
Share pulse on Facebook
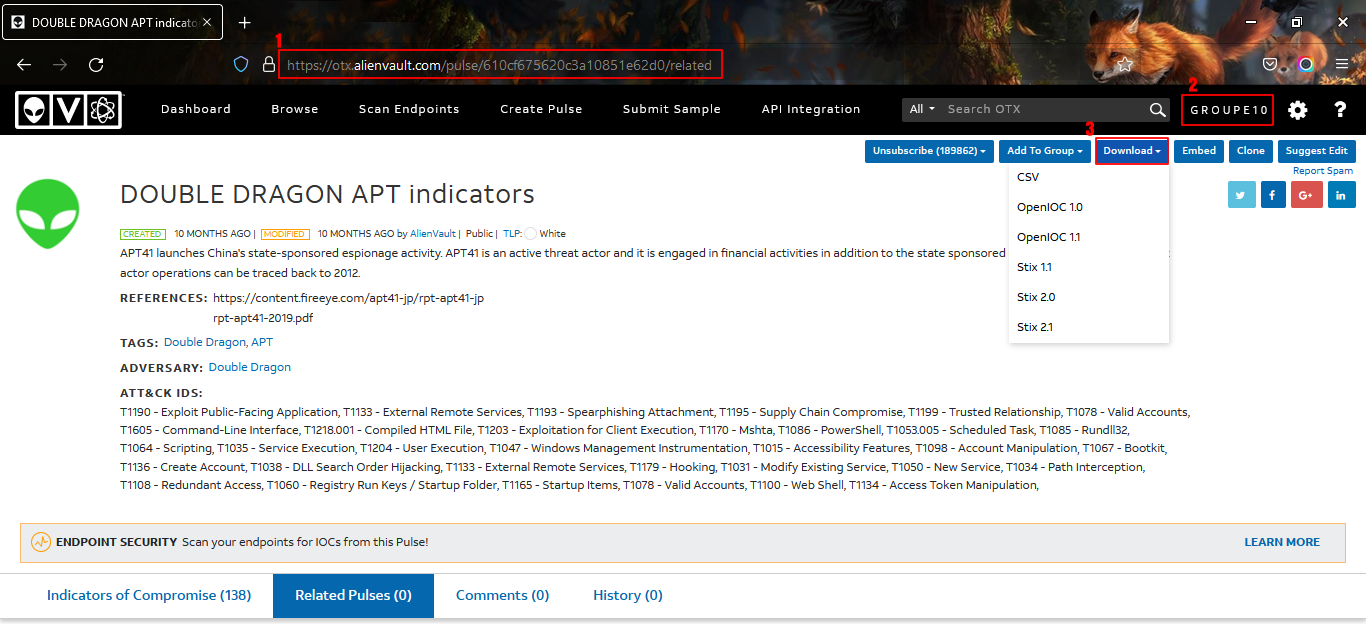coord(1273,196)
